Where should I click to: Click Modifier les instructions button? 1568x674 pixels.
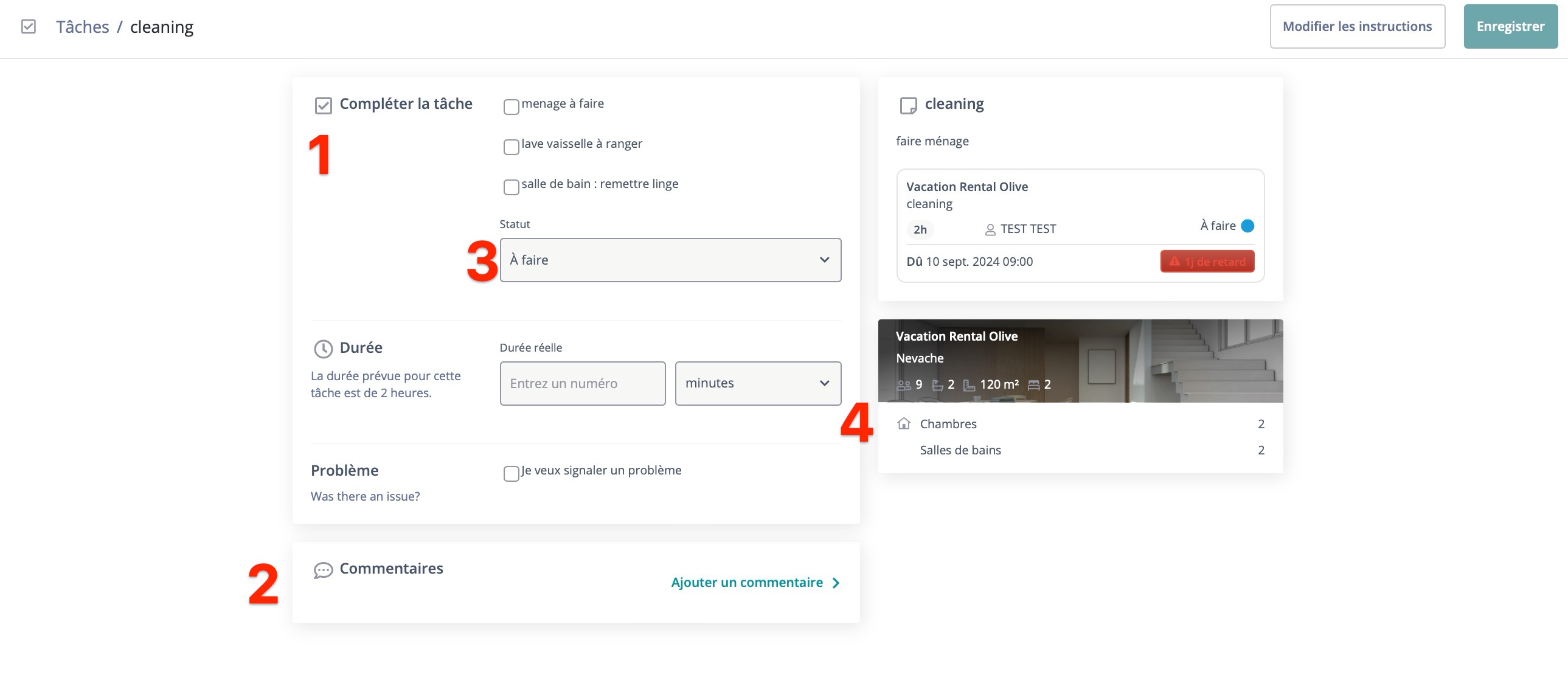click(1358, 26)
